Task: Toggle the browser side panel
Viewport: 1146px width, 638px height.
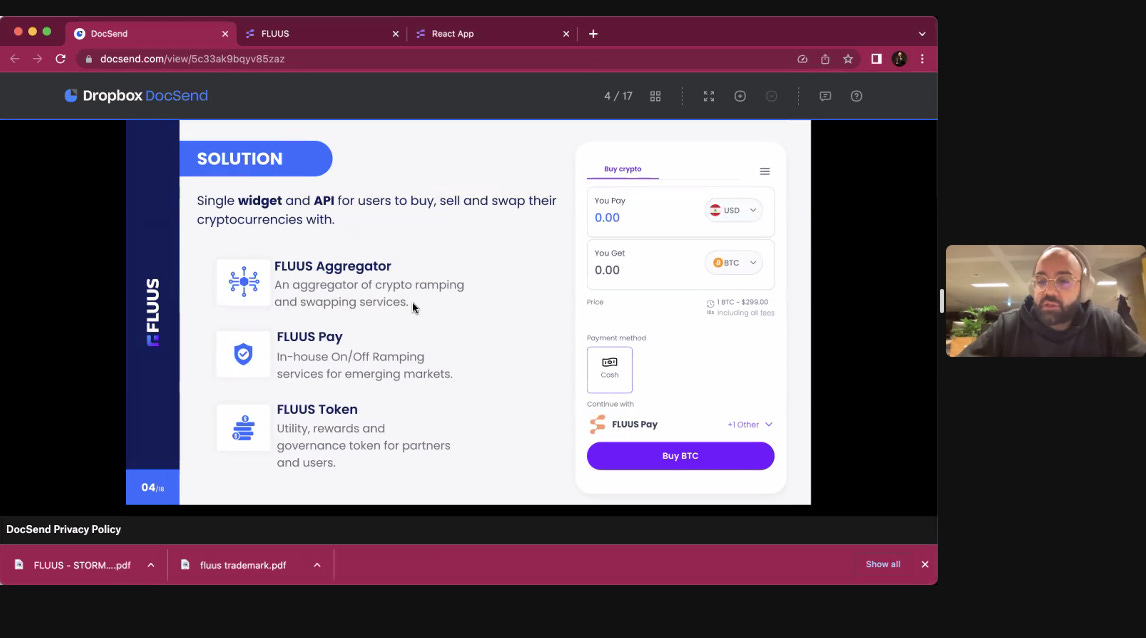Action: pyautogui.click(x=876, y=58)
